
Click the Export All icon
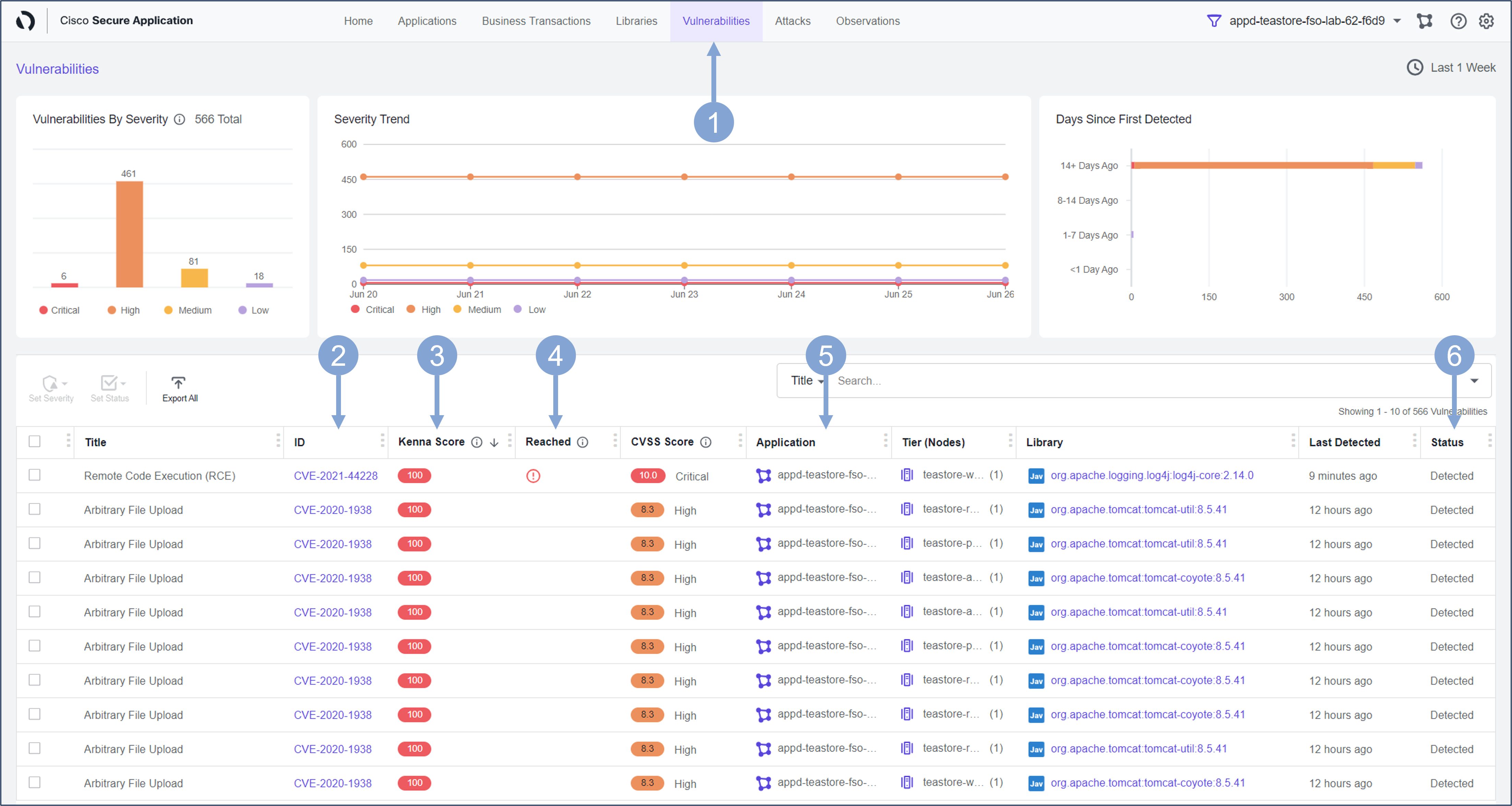178,383
